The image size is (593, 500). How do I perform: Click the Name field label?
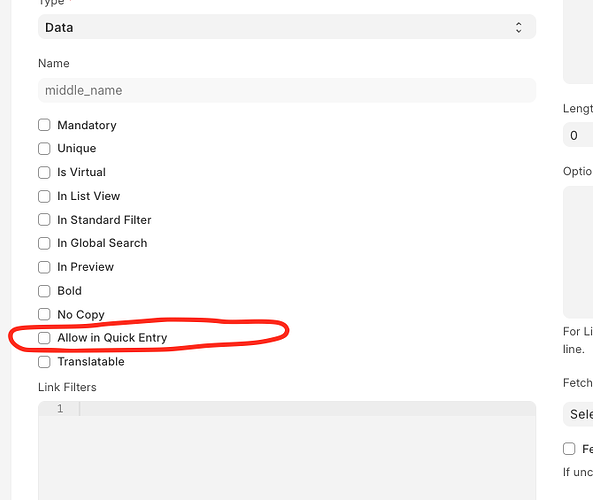click(54, 63)
